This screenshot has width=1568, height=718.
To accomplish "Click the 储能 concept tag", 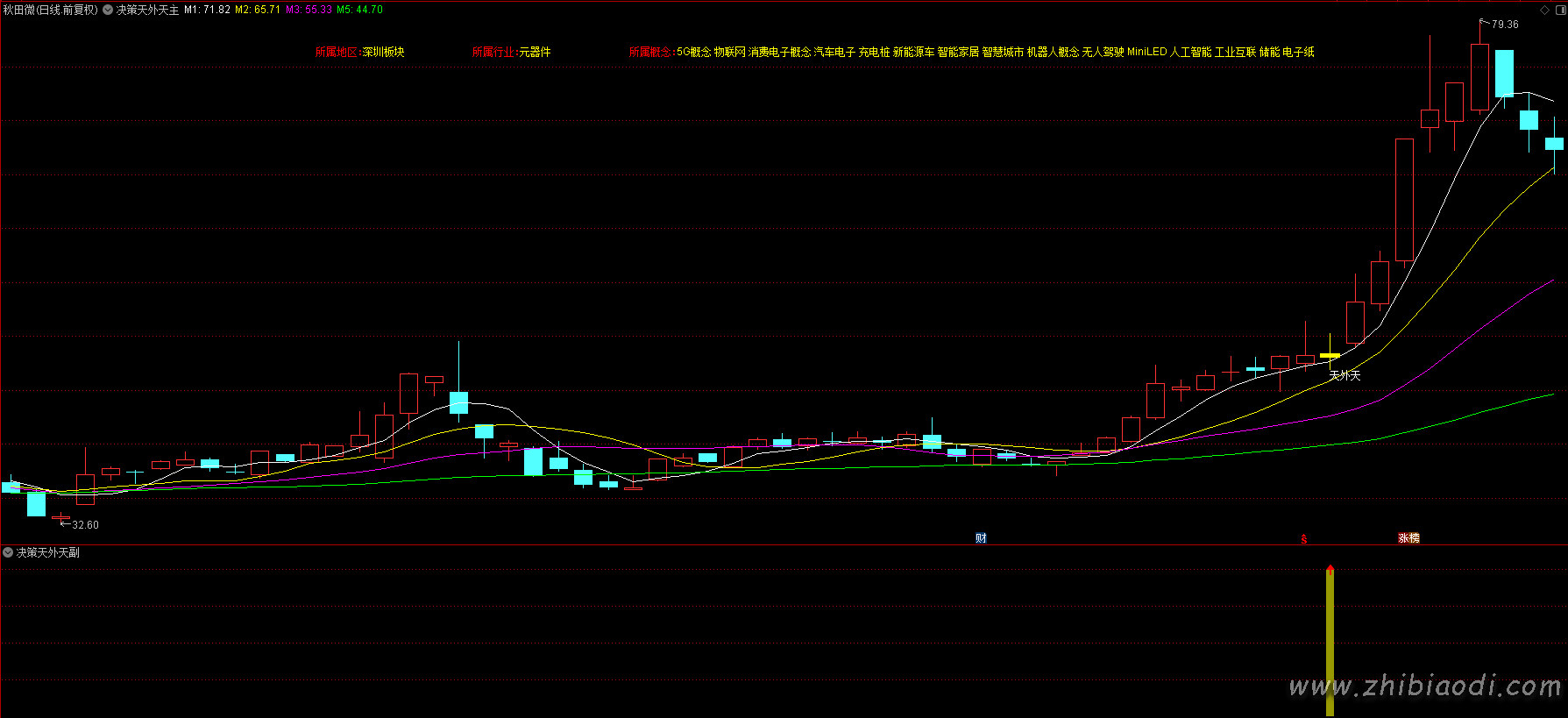I will [x=1269, y=53].
